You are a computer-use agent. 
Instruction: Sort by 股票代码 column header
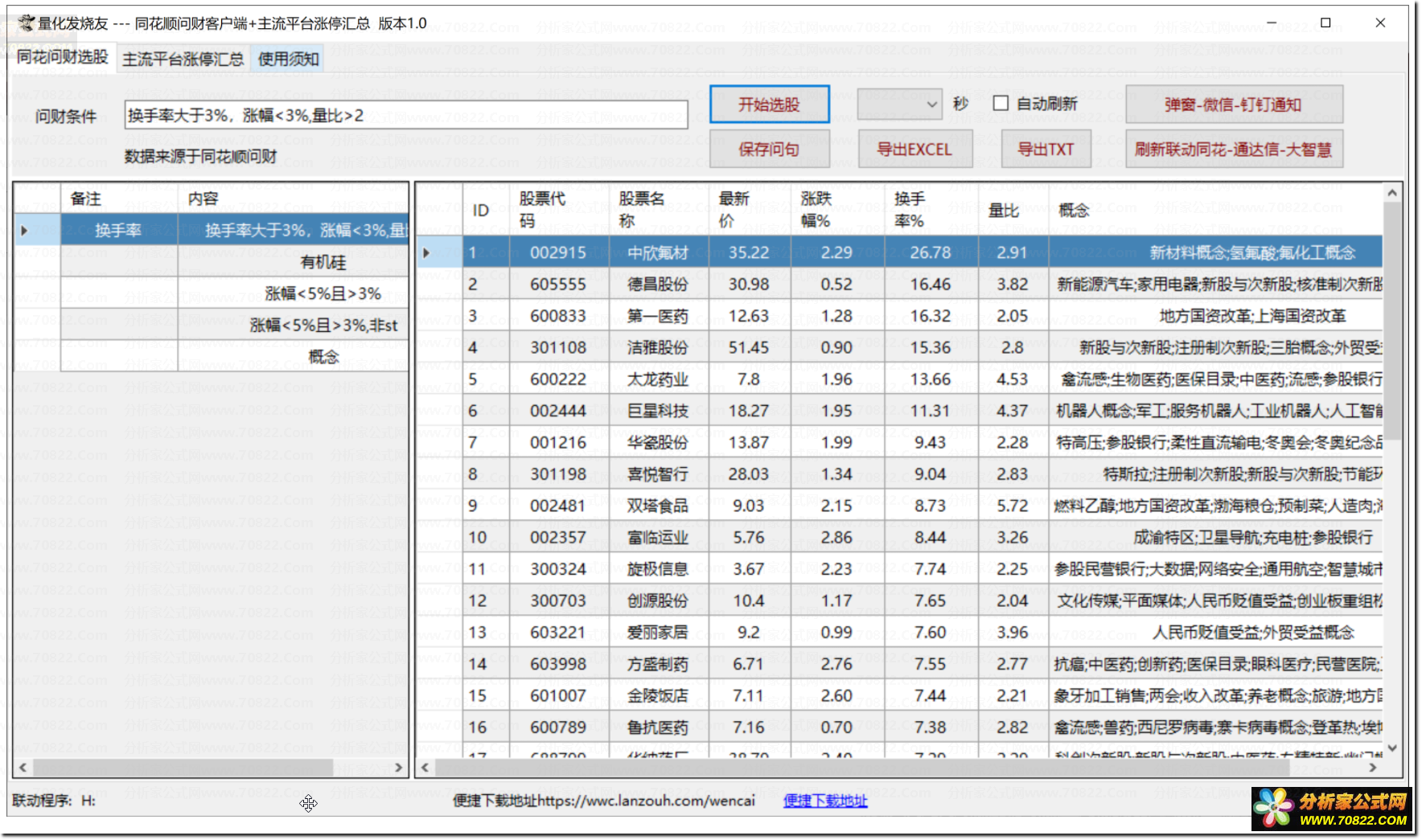point(559,210)
